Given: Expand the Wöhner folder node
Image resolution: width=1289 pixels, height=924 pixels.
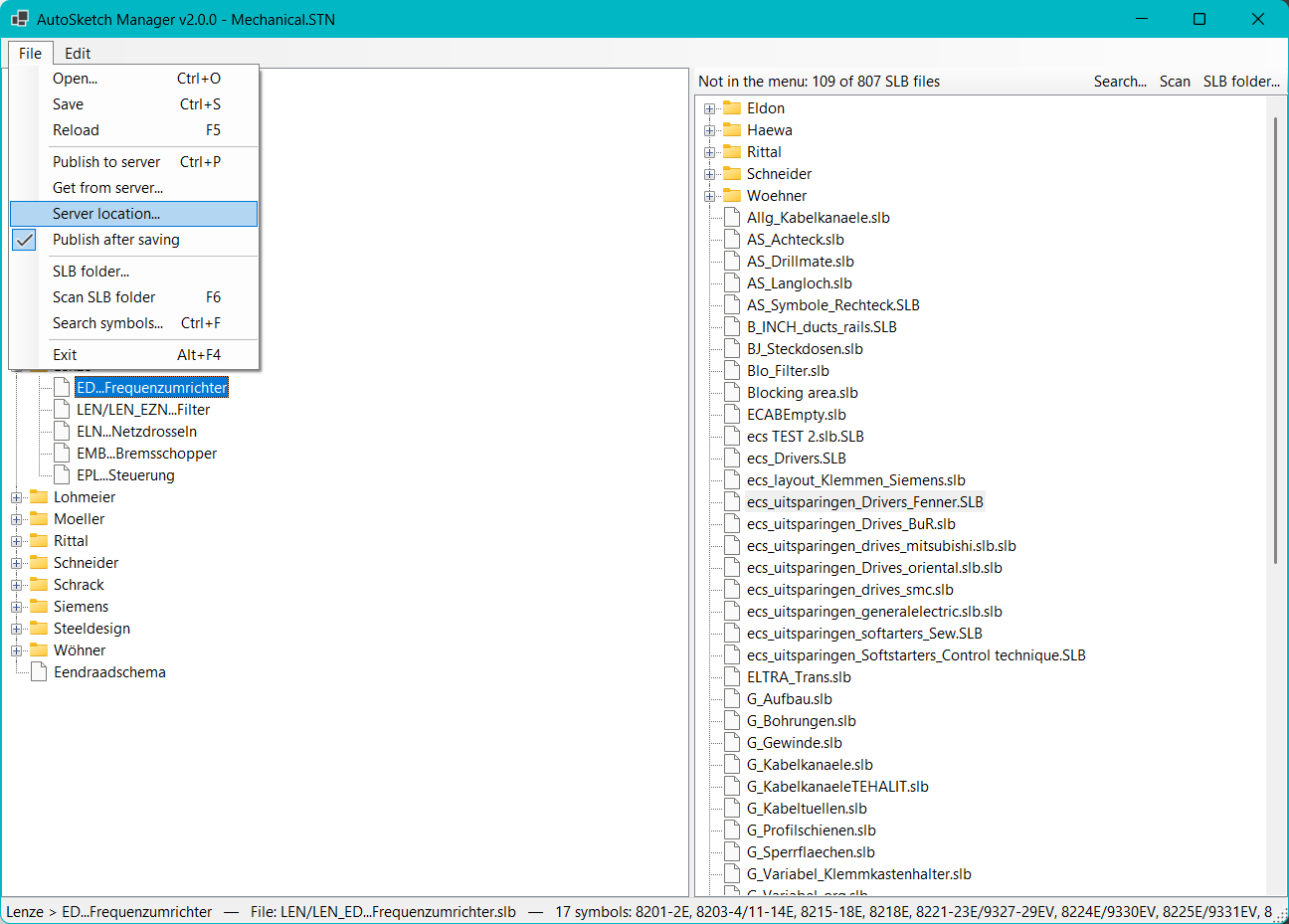Looking at the screenshot, I should pos(17,650).
